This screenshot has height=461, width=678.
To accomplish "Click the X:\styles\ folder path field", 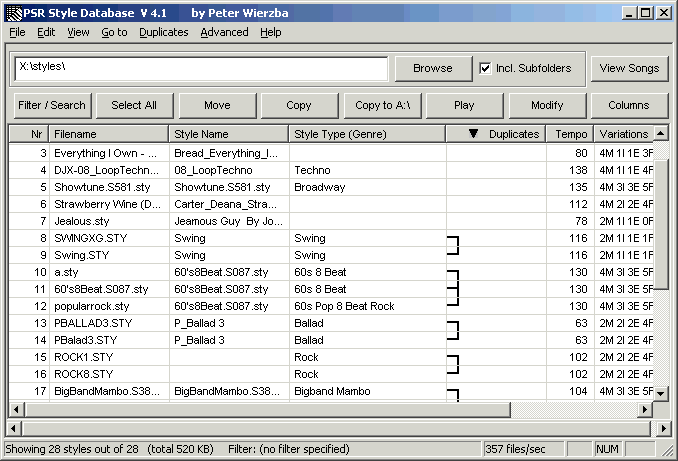I will [201, 68].
